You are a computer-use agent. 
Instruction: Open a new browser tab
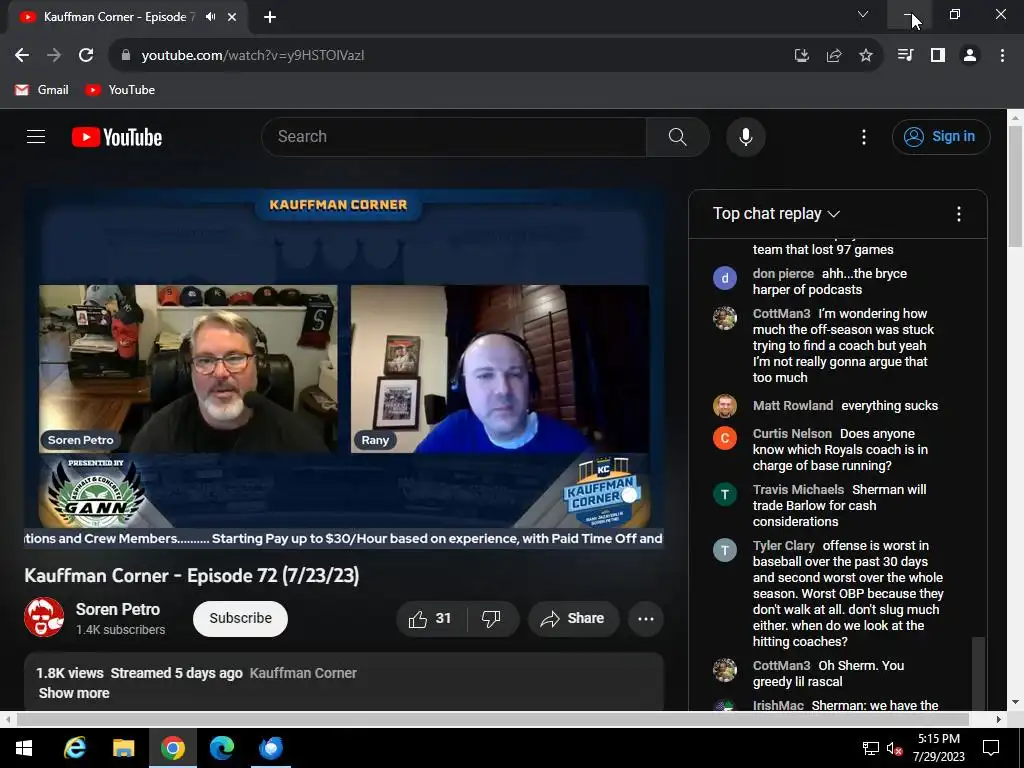click(270, 17)
